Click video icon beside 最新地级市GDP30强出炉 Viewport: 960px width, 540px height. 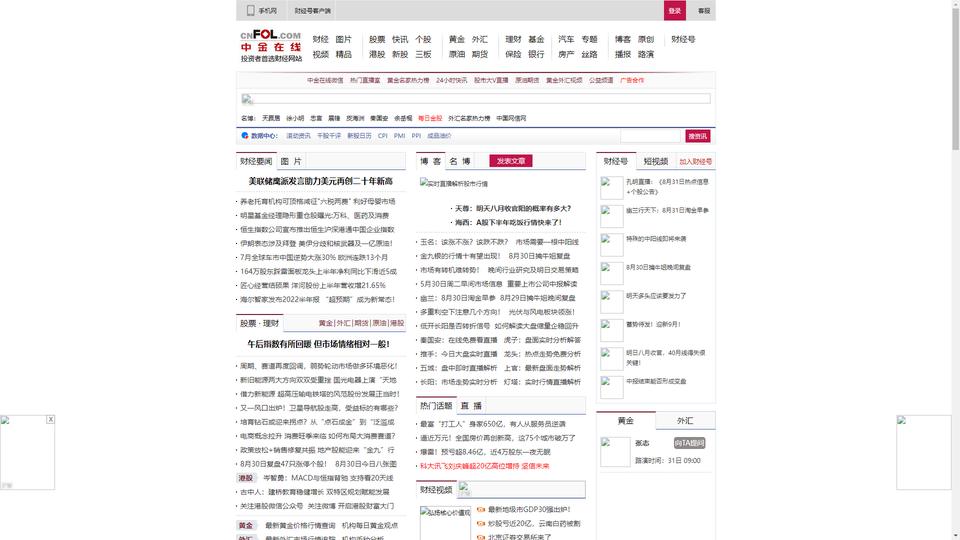click(481, 509)
